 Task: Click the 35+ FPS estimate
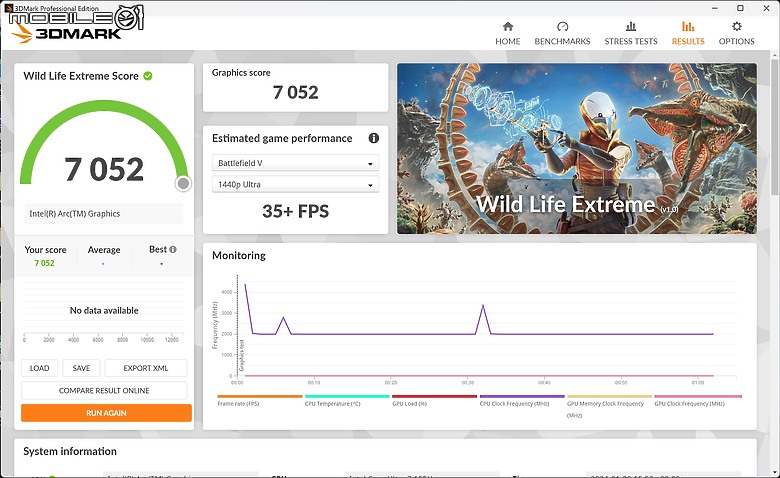[x=295, y=211]
